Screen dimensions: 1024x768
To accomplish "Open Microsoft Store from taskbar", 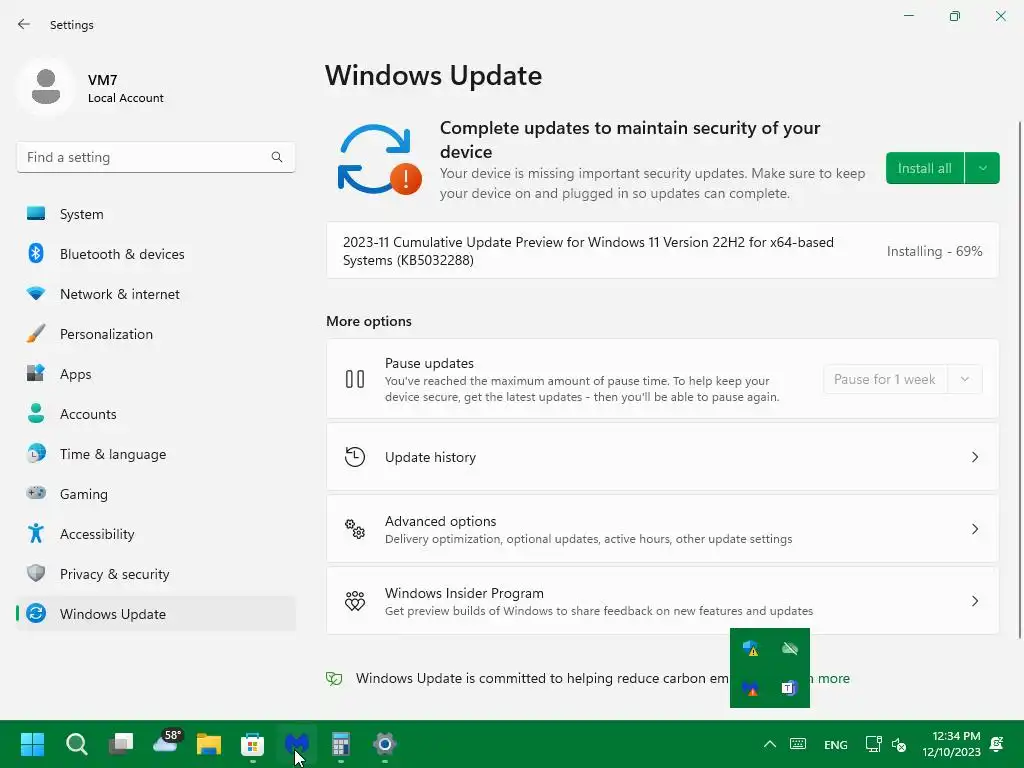I will click(x=253, y=744).
